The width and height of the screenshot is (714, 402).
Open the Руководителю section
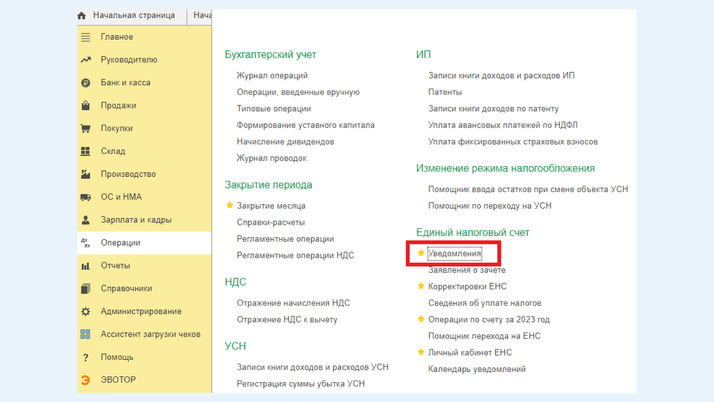129,60
